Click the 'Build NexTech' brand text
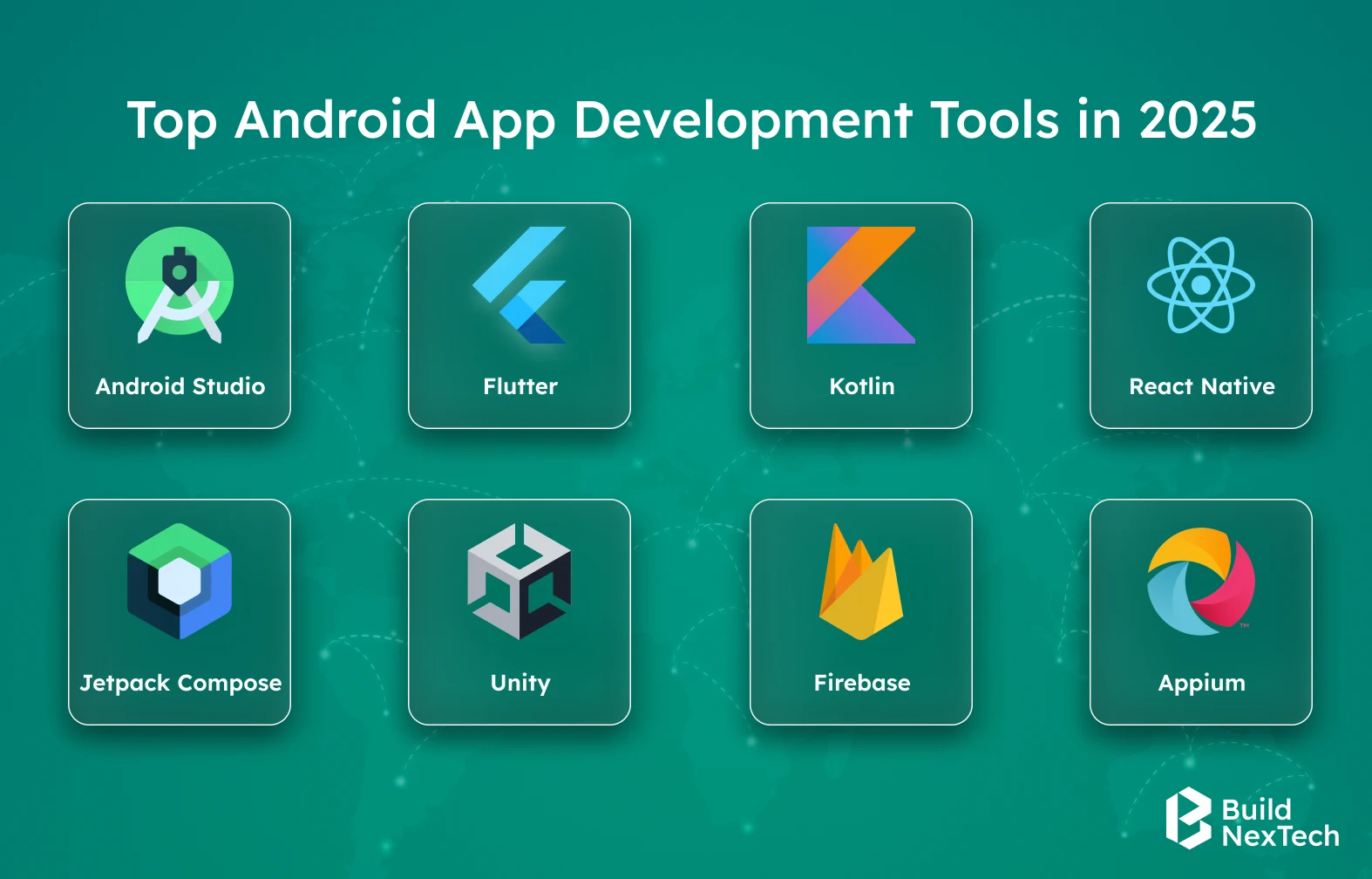 (1280, 822)
